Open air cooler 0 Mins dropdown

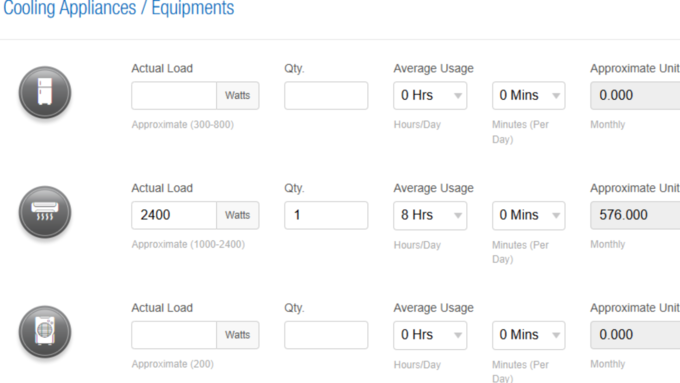[528, 335]
